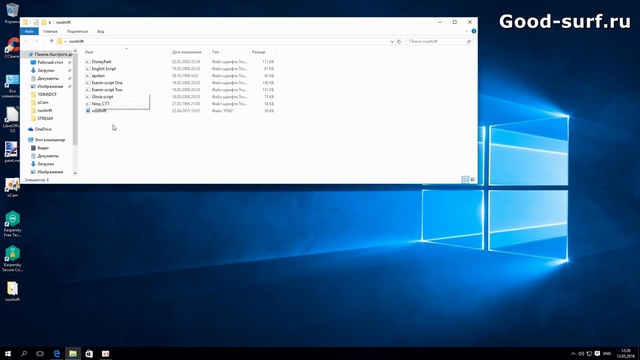The image size is (640, 360).
Task: Open the Store app from taskbar
Action: click(89, 353)
